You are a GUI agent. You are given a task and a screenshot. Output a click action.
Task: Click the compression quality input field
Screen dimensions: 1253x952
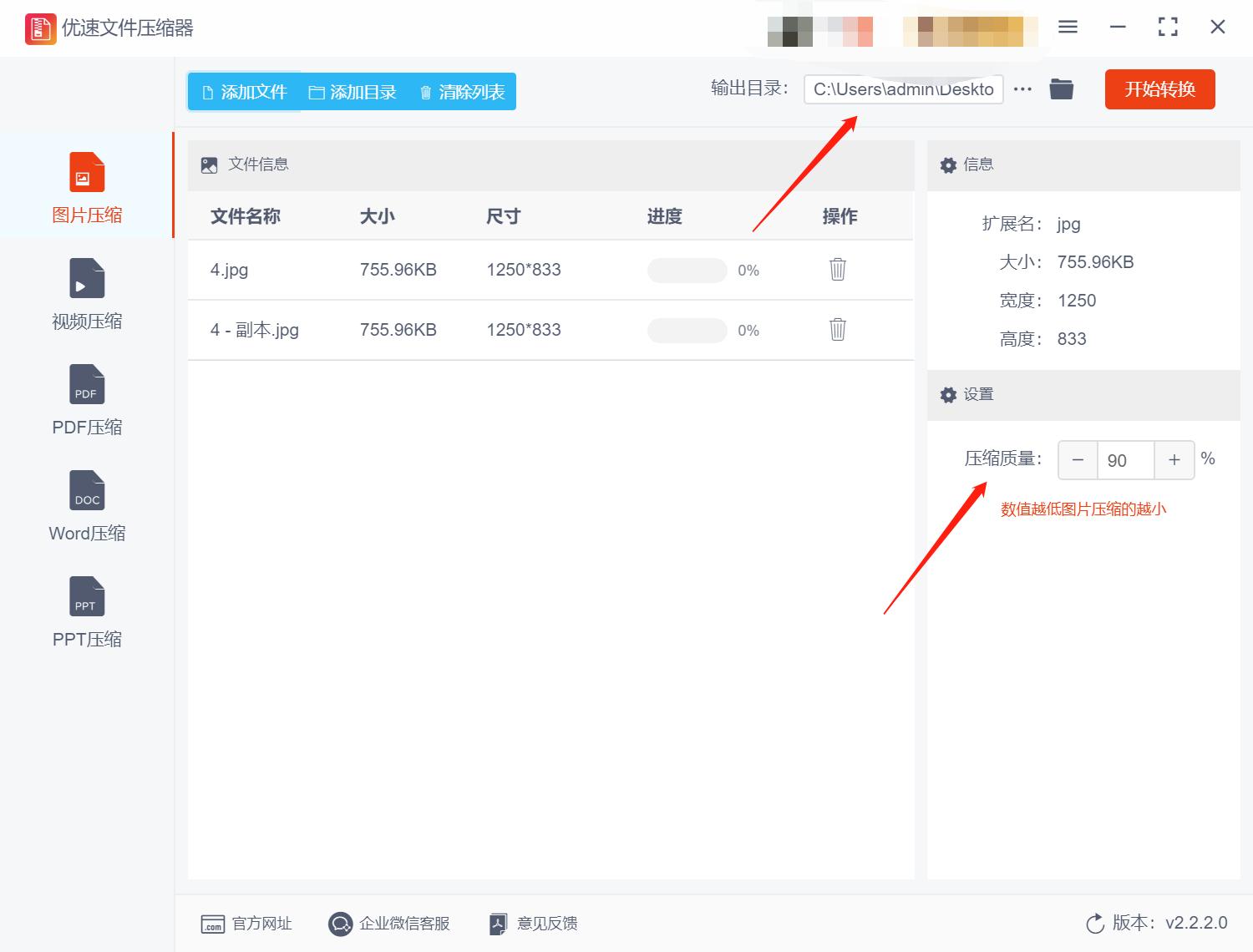tap(1125, 460)
